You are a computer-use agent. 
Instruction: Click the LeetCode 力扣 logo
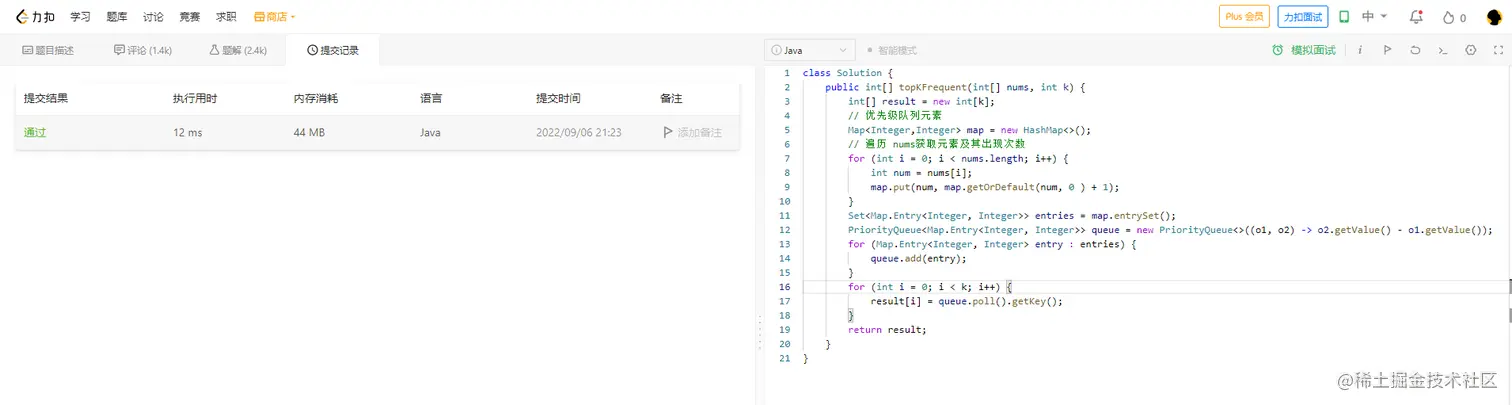tap(34, 17)
